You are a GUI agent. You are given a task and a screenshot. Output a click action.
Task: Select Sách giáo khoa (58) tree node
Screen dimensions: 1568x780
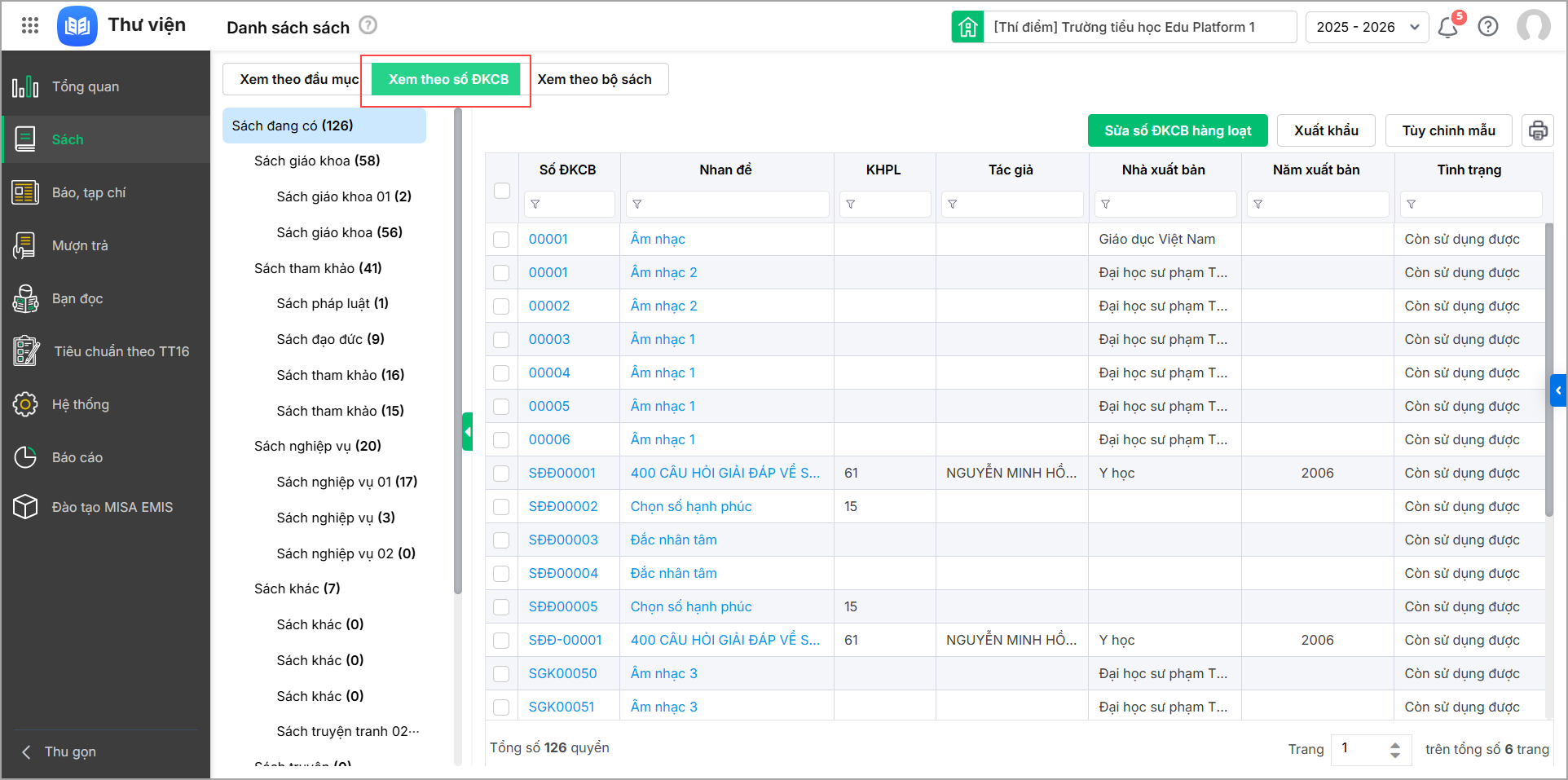tap(317, 161)
